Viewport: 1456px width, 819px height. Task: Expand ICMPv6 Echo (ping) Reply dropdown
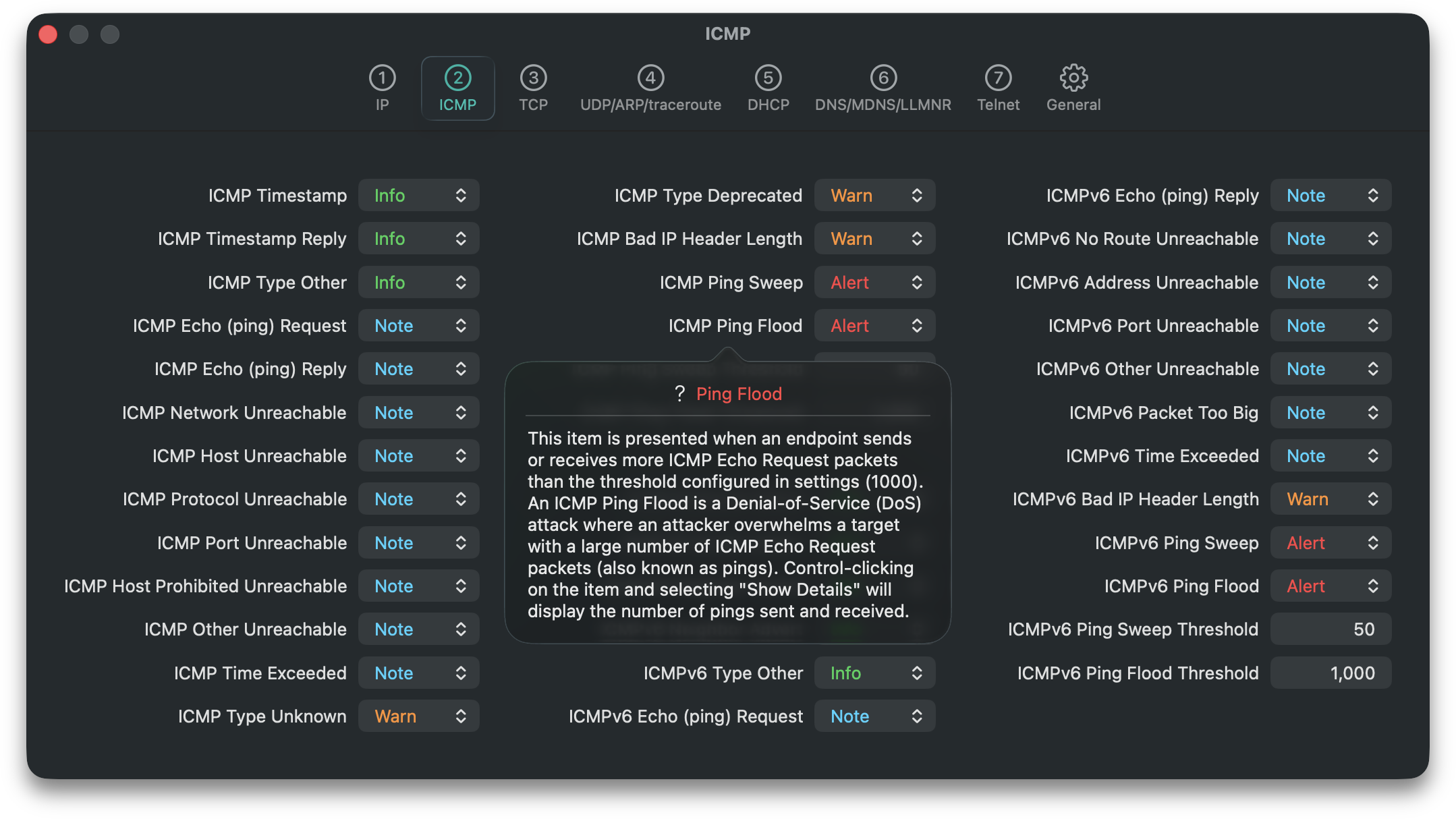click(x=1331, y=196)
